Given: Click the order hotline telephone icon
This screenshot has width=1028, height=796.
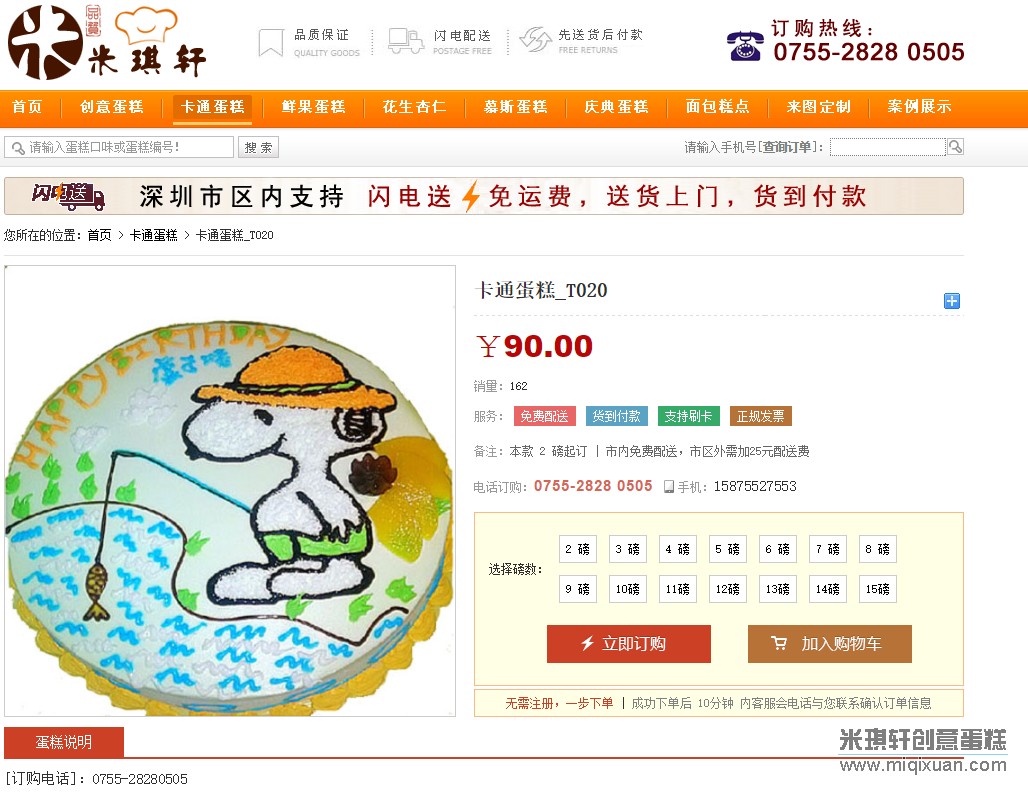Looking at the screenshot, I should [745, 46].
